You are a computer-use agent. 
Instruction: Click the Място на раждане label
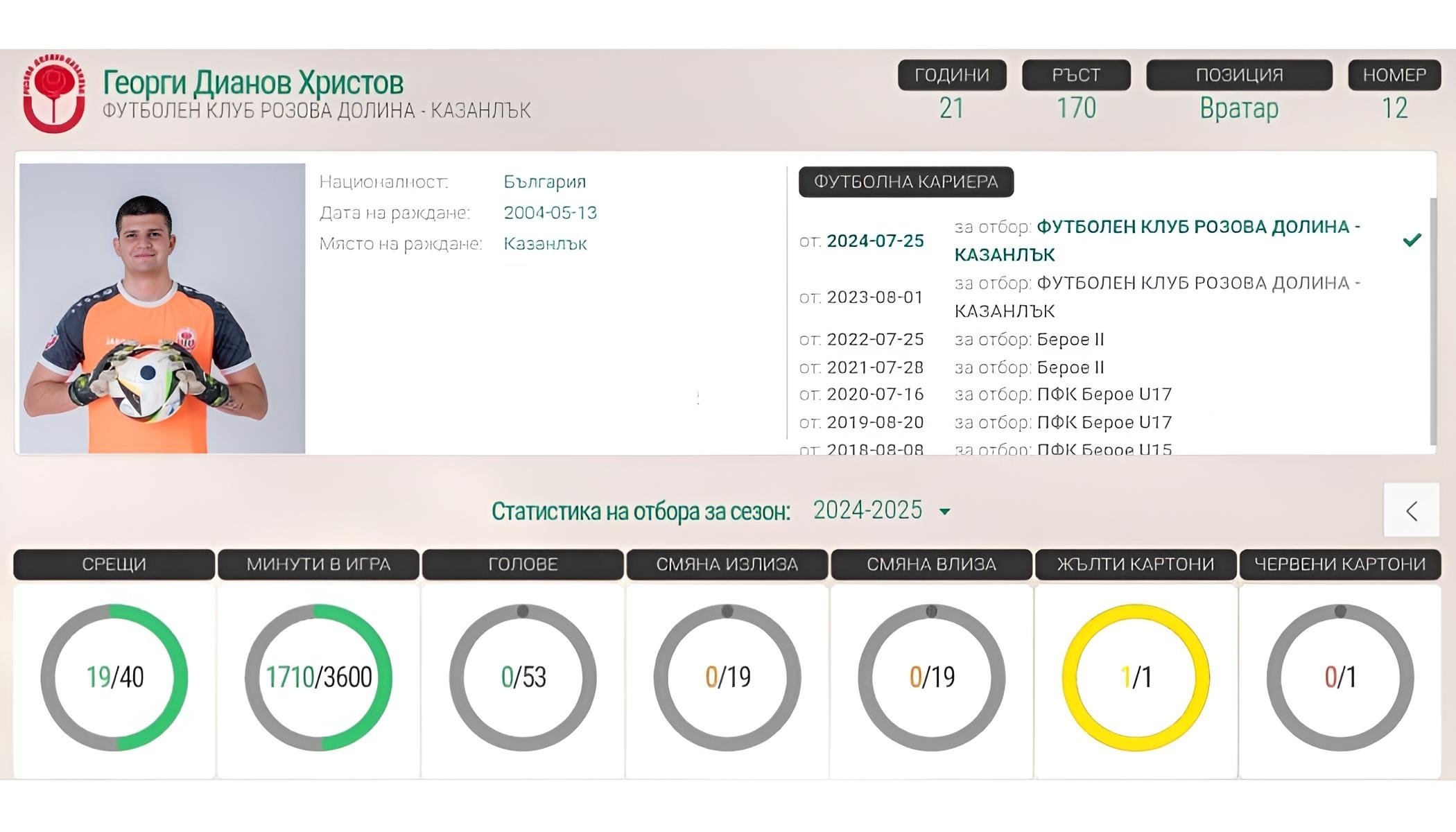(x=401, y=244)
